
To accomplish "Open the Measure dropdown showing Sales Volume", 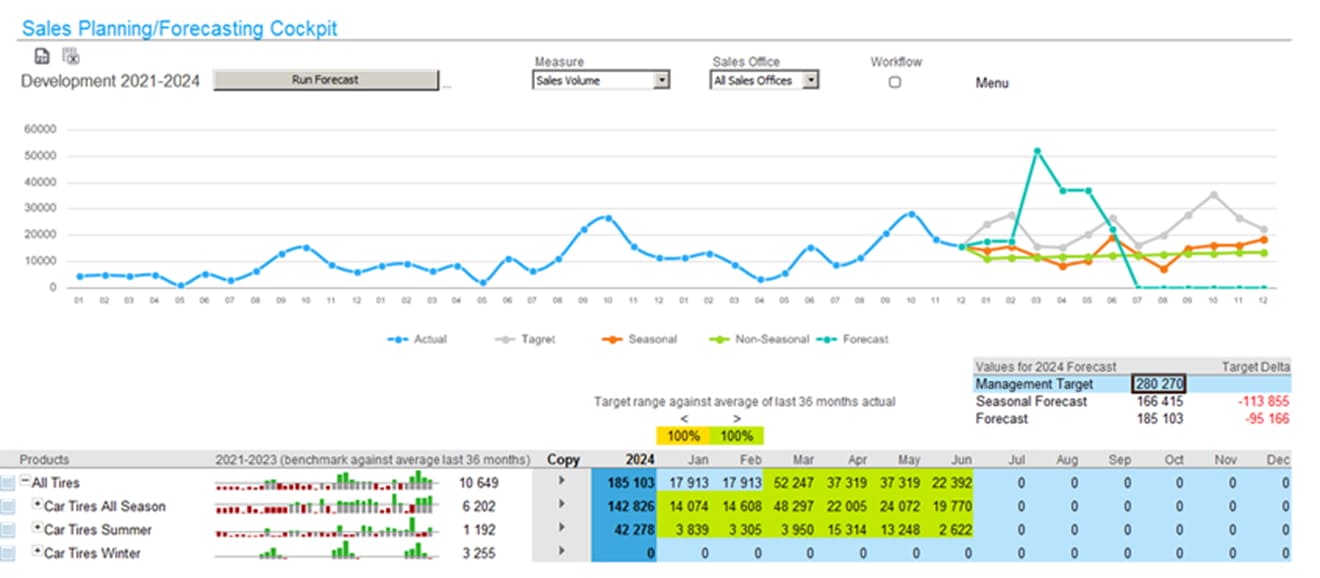I will (660, 81).
